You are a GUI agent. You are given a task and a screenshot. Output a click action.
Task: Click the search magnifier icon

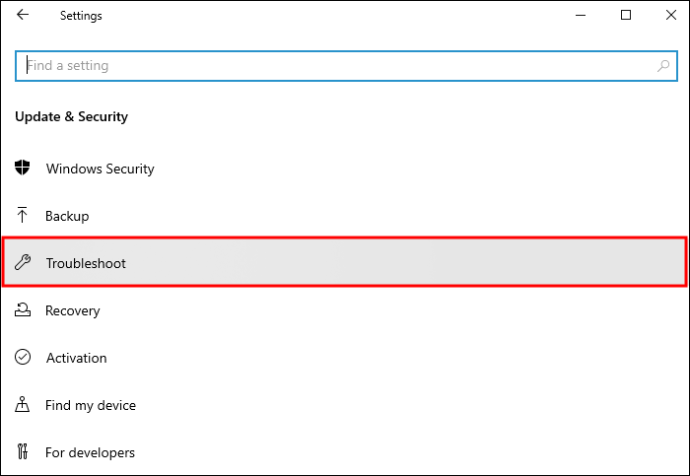pyautogui.click(x=663, y=66)
